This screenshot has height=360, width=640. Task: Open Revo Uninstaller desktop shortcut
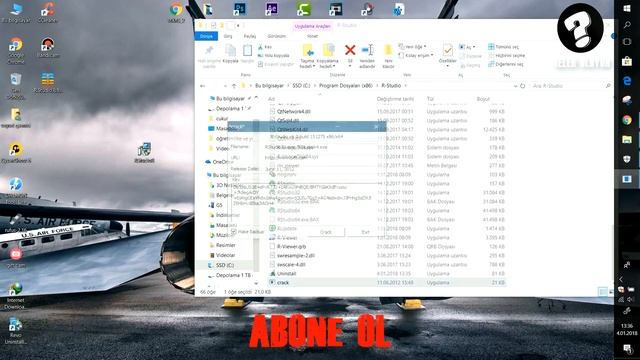[x=16, y=331]
